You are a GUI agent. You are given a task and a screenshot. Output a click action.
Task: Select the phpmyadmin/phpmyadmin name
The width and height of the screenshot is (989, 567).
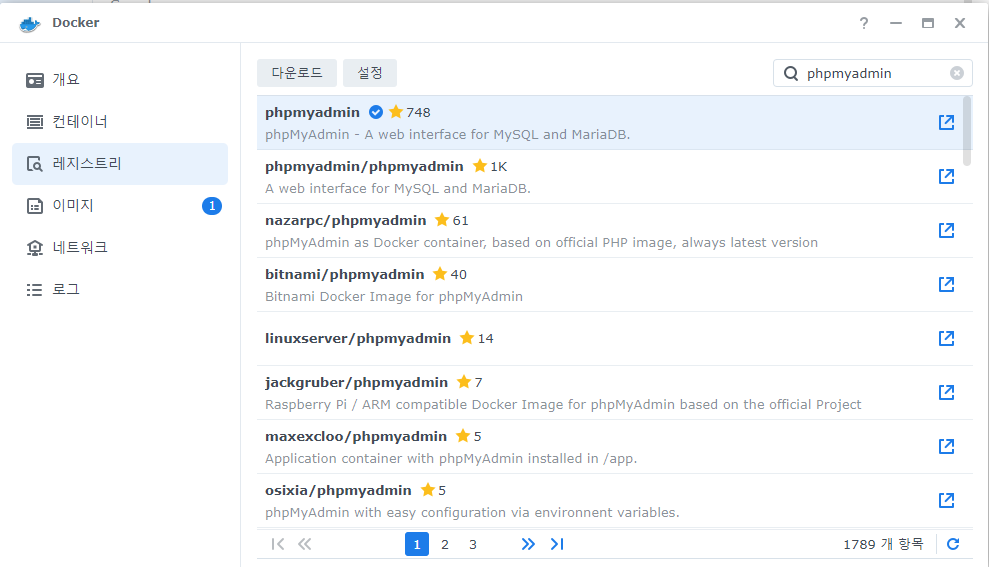pyautogui.click(x=364, y=167)
